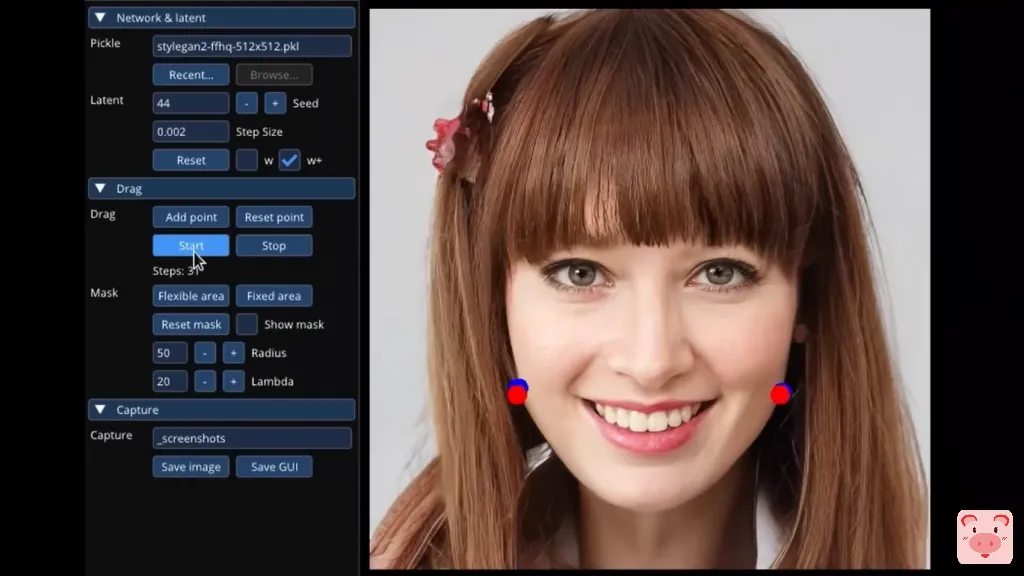Viewport: 1024px width, 576px height.
Task: Toggle the Show mask checkbox
Action: point(246,325)
